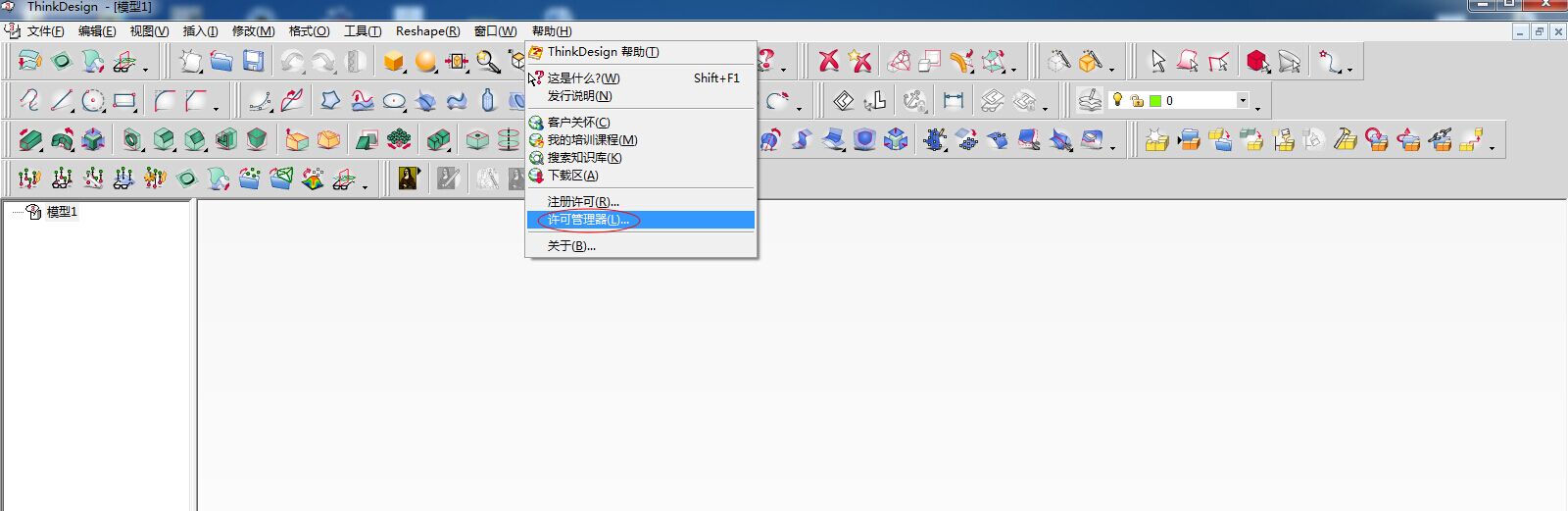Open the layer selector dropdown arrow

coord(1243,100)
